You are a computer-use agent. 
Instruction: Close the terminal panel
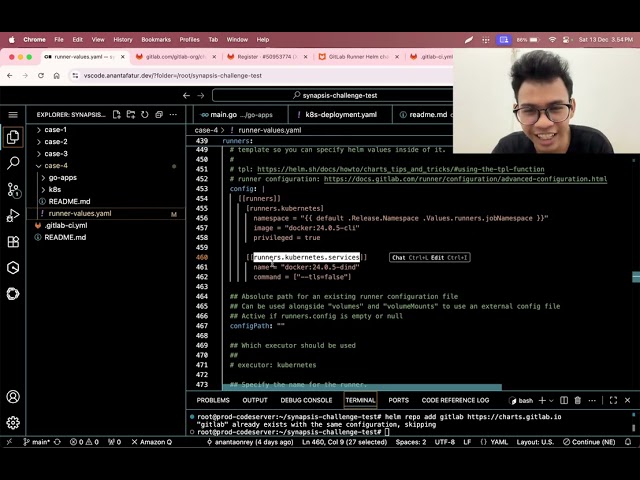coord(628,400)
